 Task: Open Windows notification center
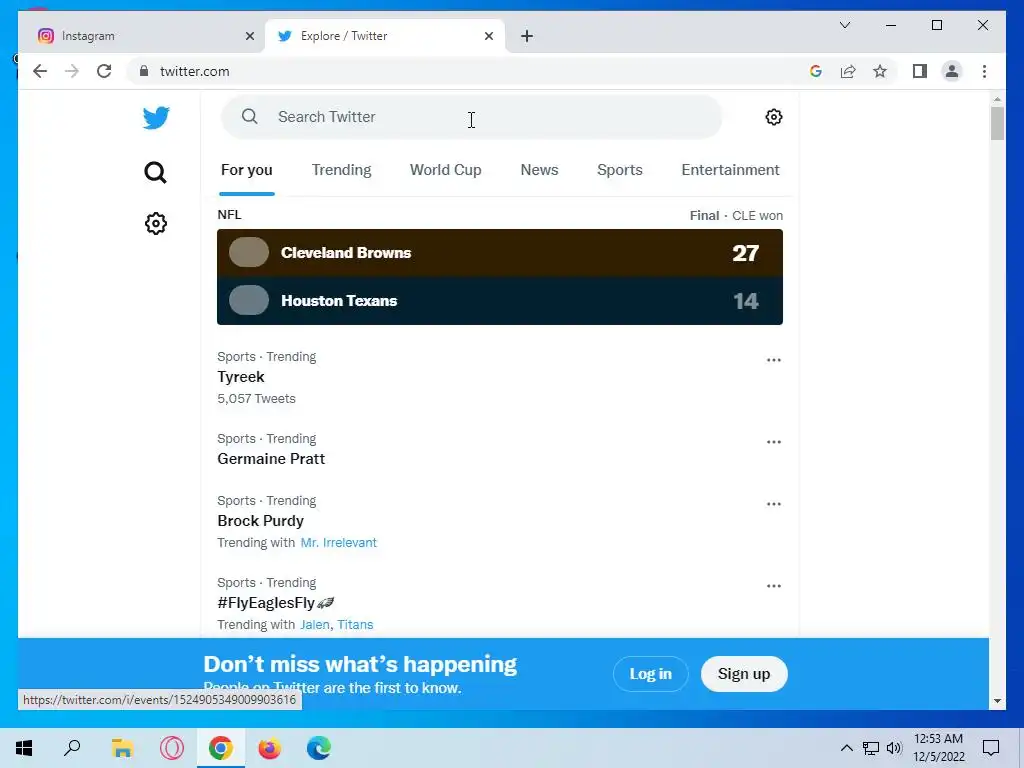pos(991,748)
